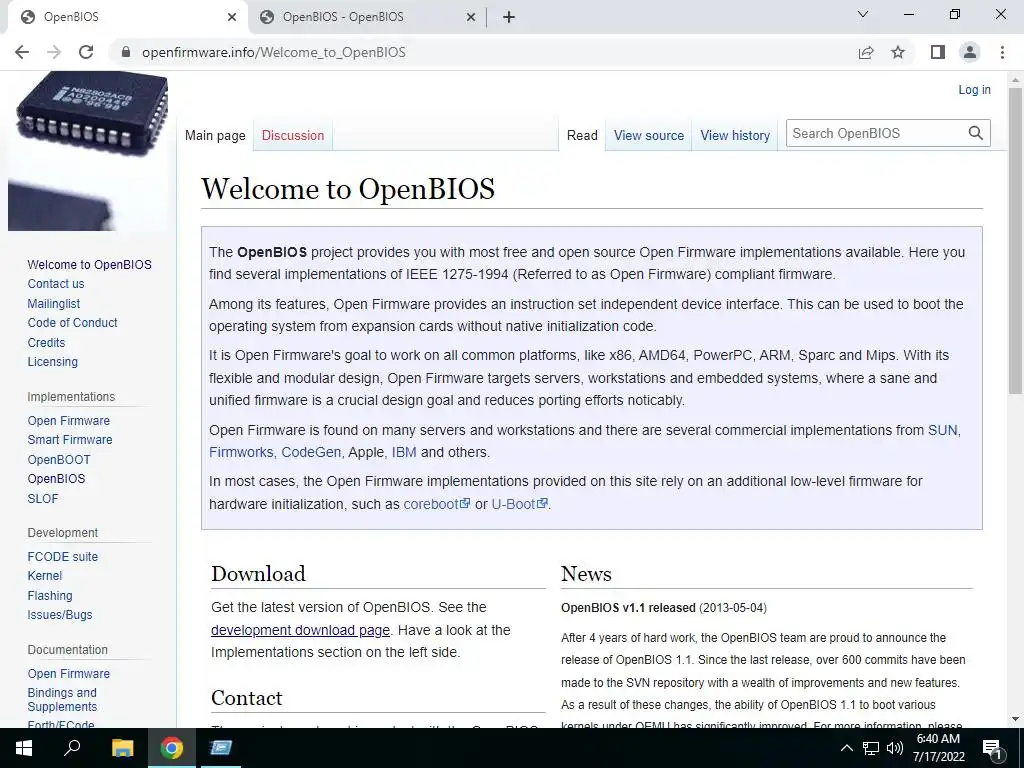Open the SLOF sidebar link
The height and width of the screenshot is (768, 1024).
[x=42, y=498]
